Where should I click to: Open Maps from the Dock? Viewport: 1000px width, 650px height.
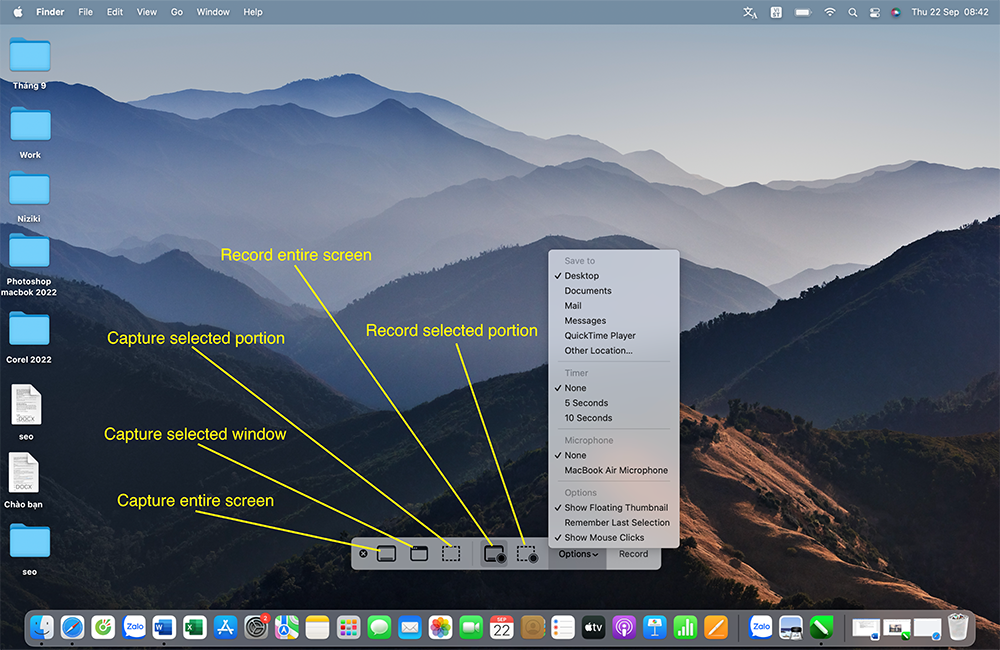tap(287, 628)
